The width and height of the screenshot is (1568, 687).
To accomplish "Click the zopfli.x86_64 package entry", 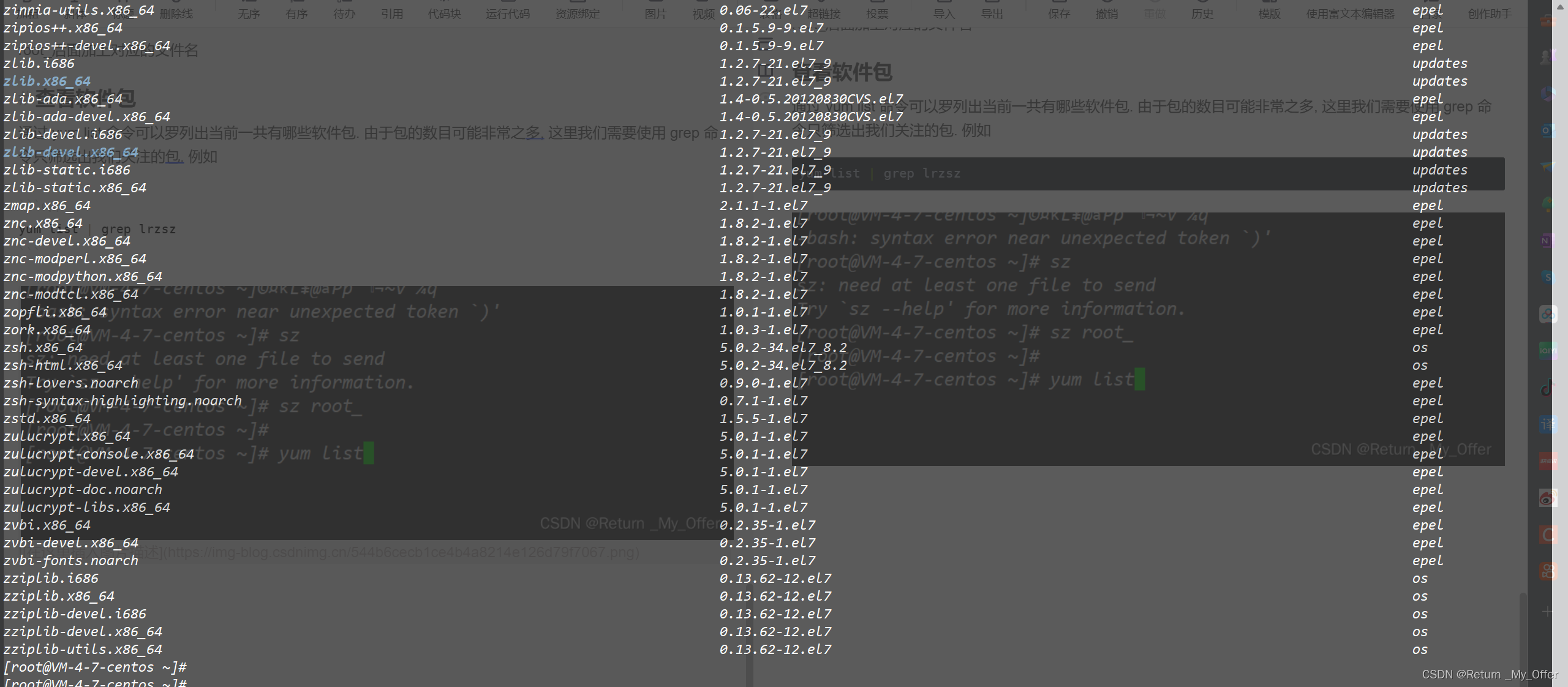I will coord(55,312).
